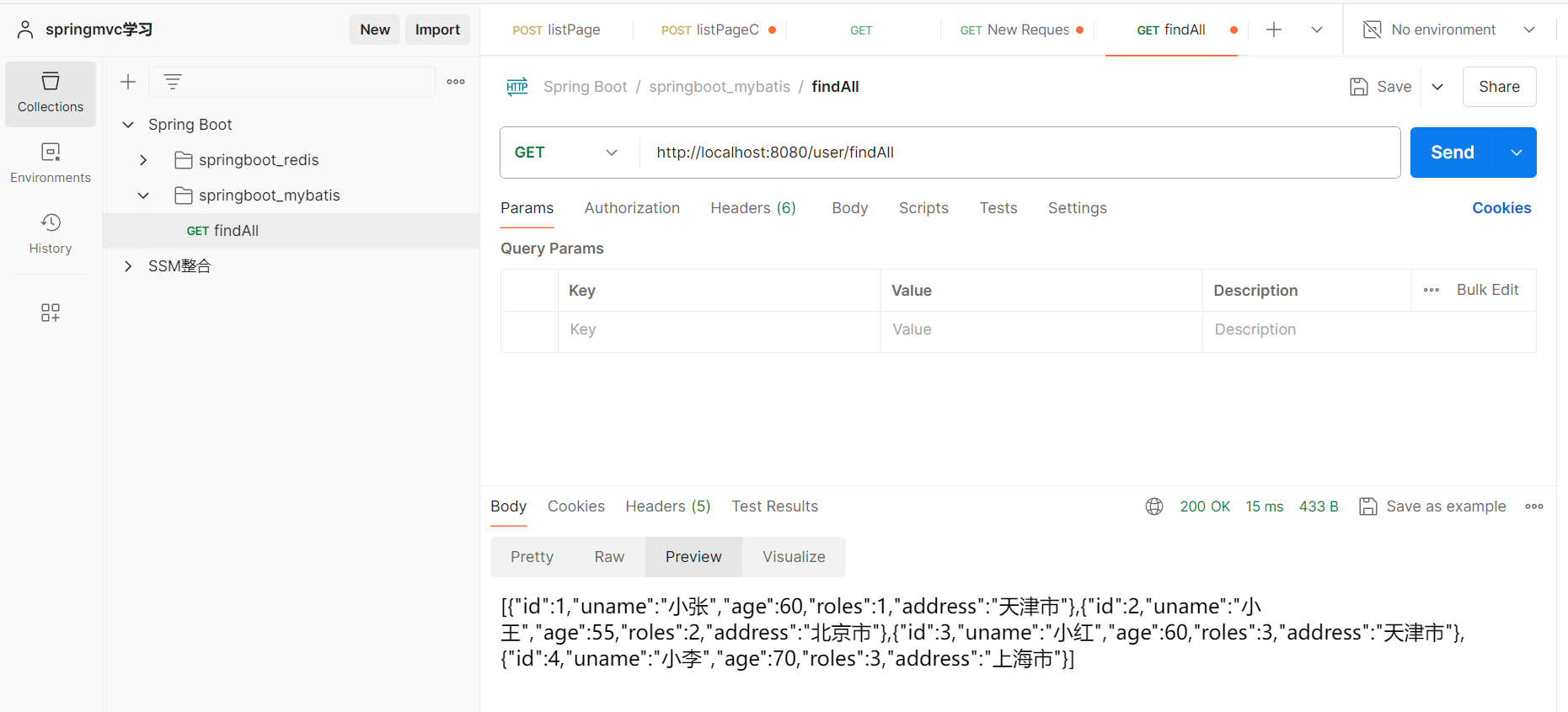Switch response view to Pretty

(532, 557)
